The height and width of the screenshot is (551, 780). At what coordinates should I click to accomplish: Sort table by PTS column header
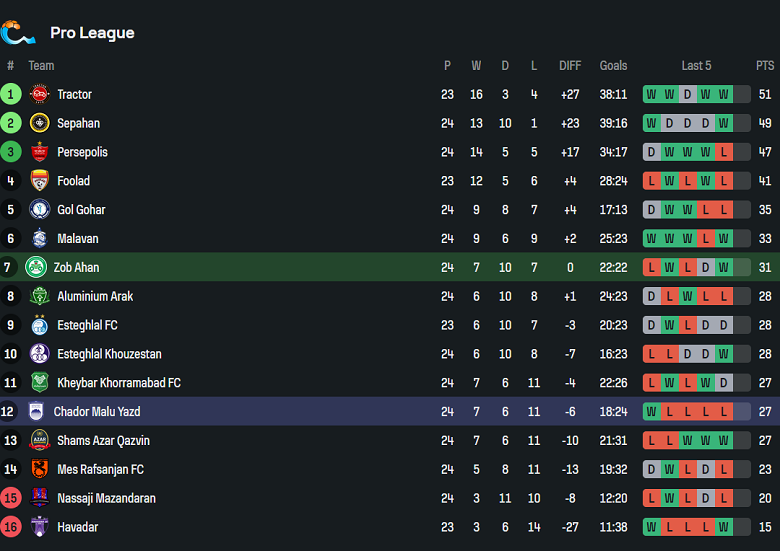tap(765, 66)
